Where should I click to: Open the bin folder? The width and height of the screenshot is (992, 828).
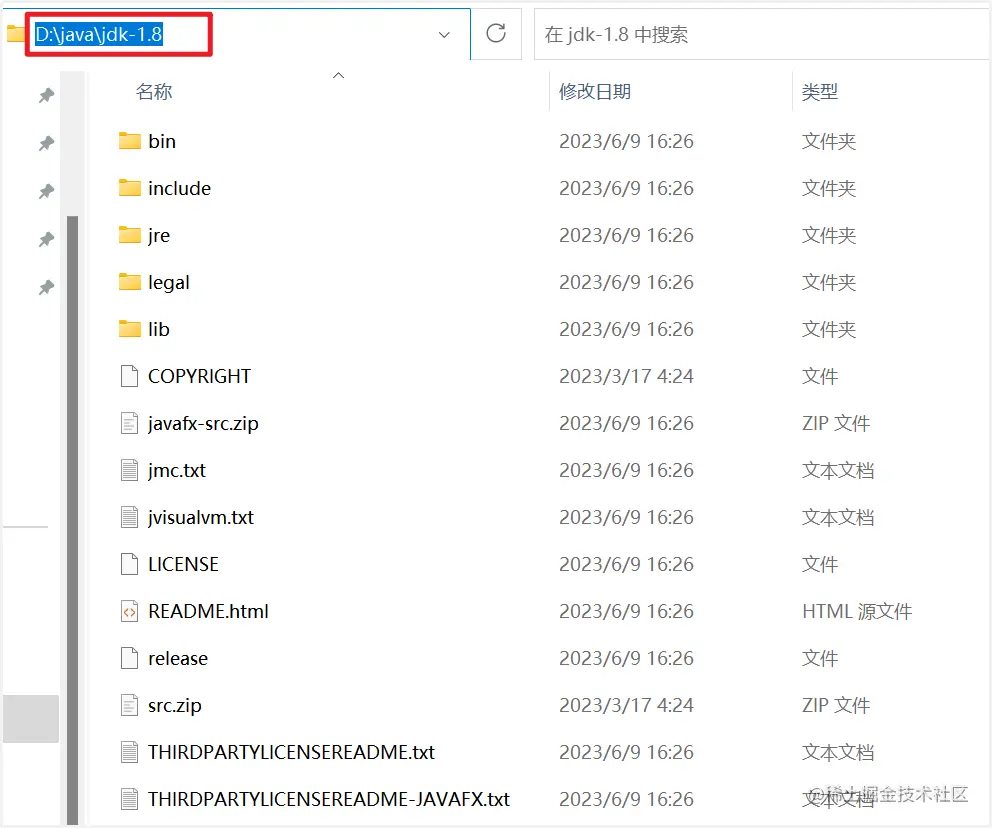(163, 141)
